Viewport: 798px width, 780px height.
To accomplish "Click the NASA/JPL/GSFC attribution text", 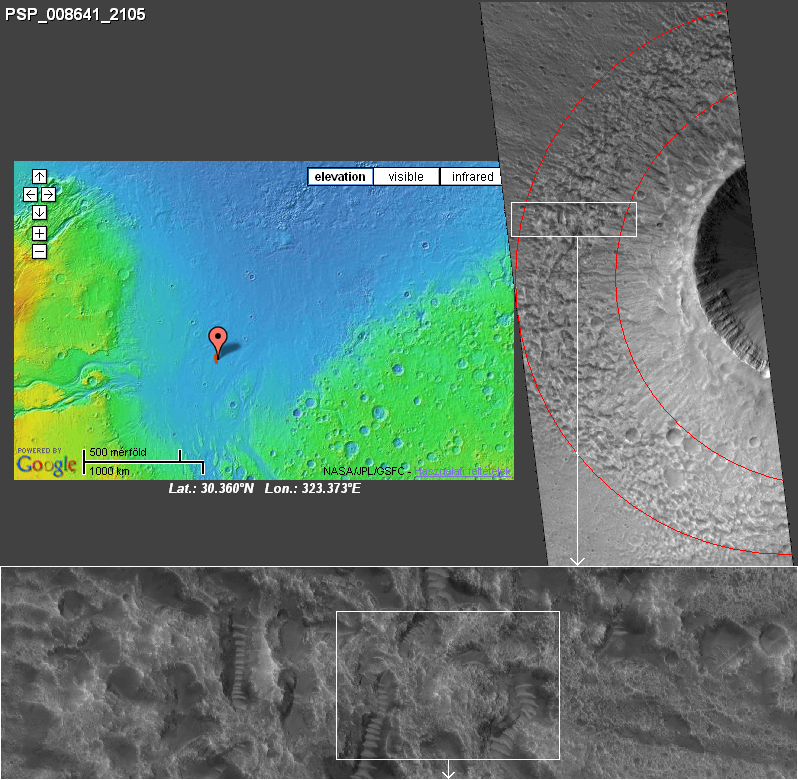I will (x=367, y=471).
